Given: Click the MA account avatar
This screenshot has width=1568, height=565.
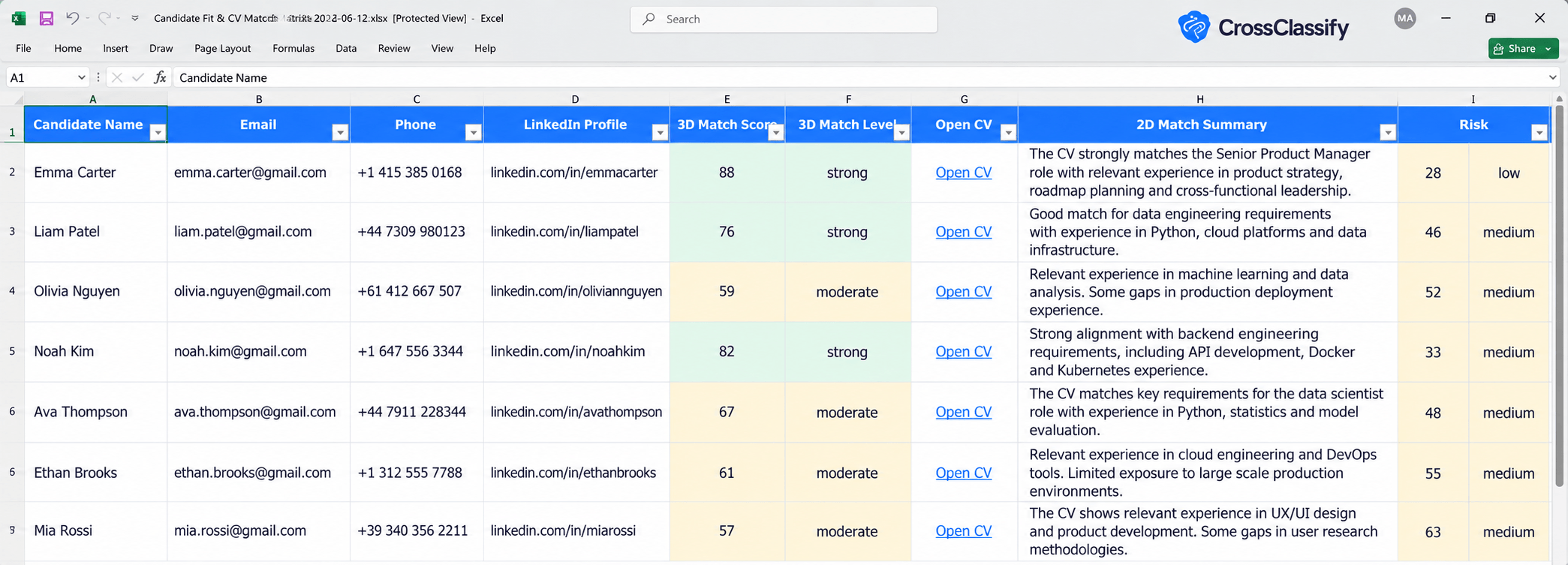Looking at the screenshot, I should (x=1405, y=19).
